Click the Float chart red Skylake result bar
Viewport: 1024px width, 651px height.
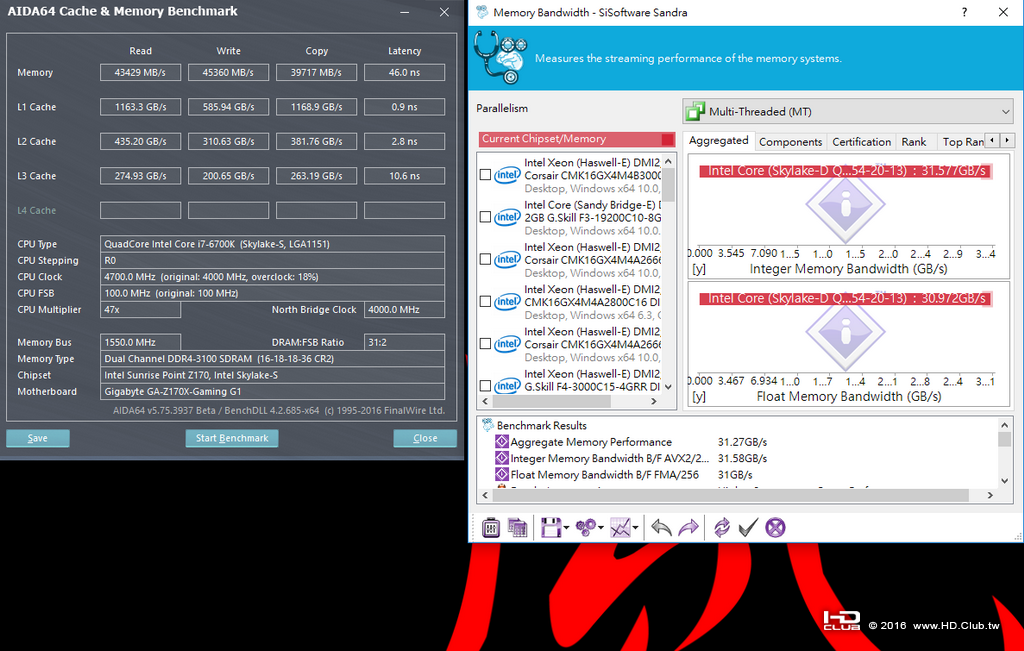[x=846, y=298]
